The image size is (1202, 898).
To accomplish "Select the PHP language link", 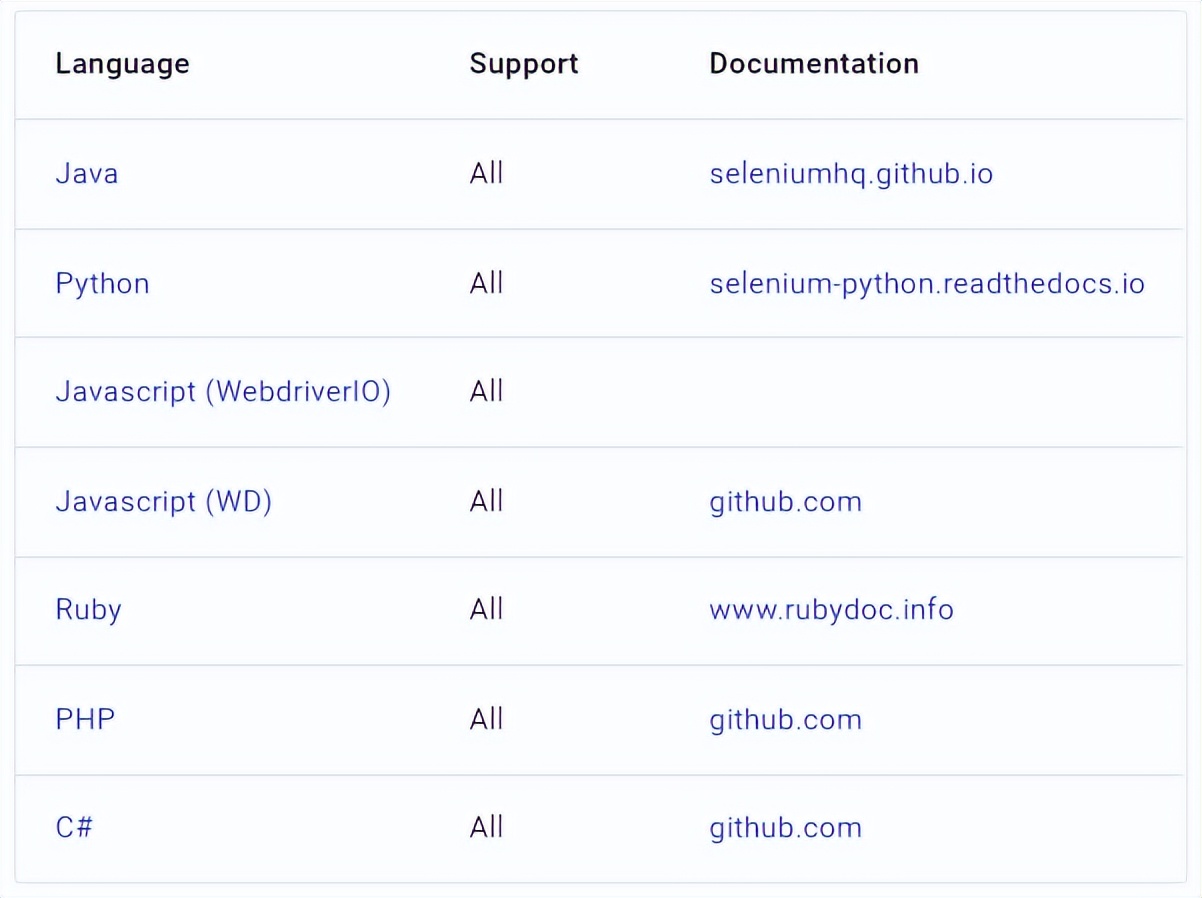I will pos(85,719).
